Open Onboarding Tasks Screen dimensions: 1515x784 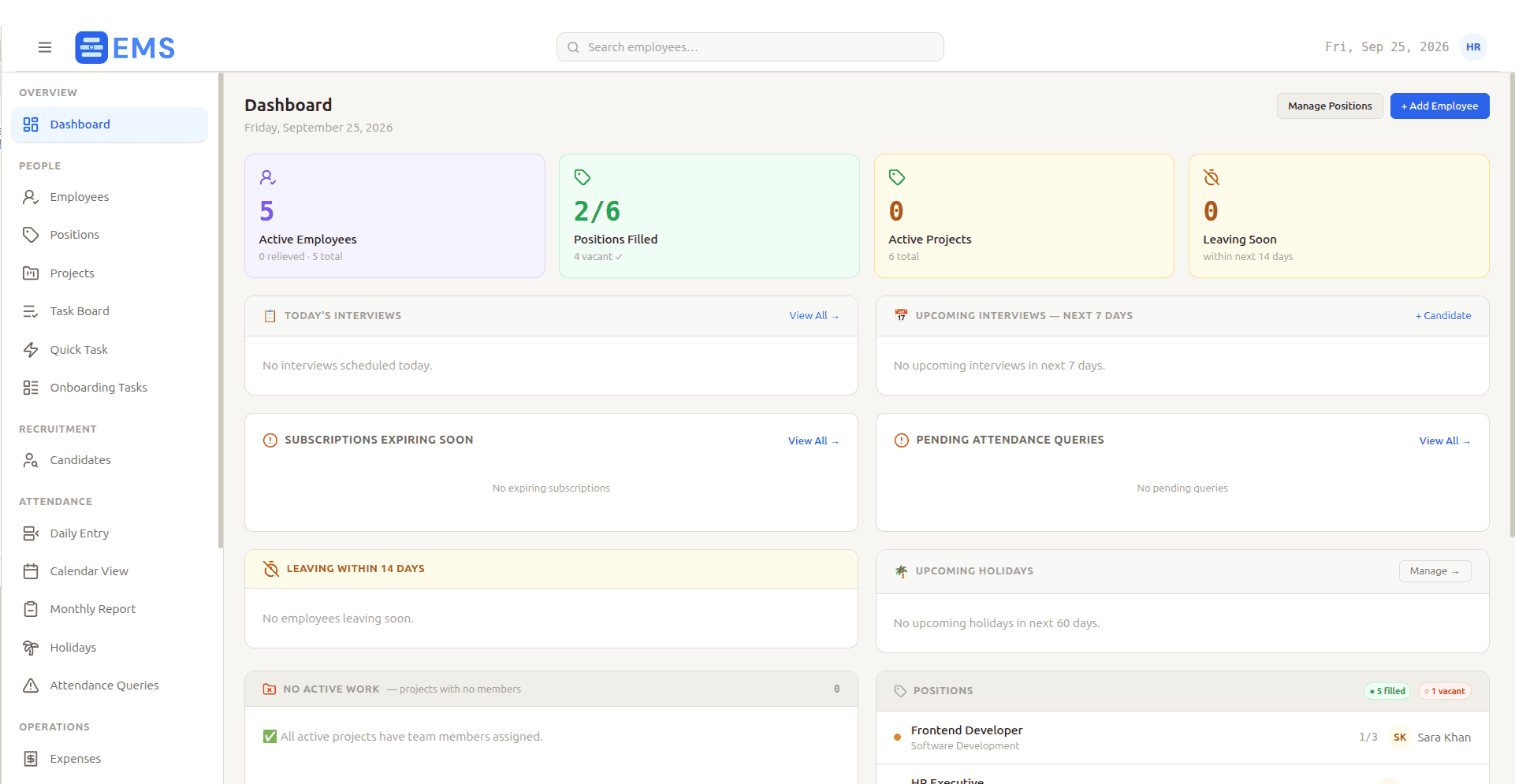[110, 388]
